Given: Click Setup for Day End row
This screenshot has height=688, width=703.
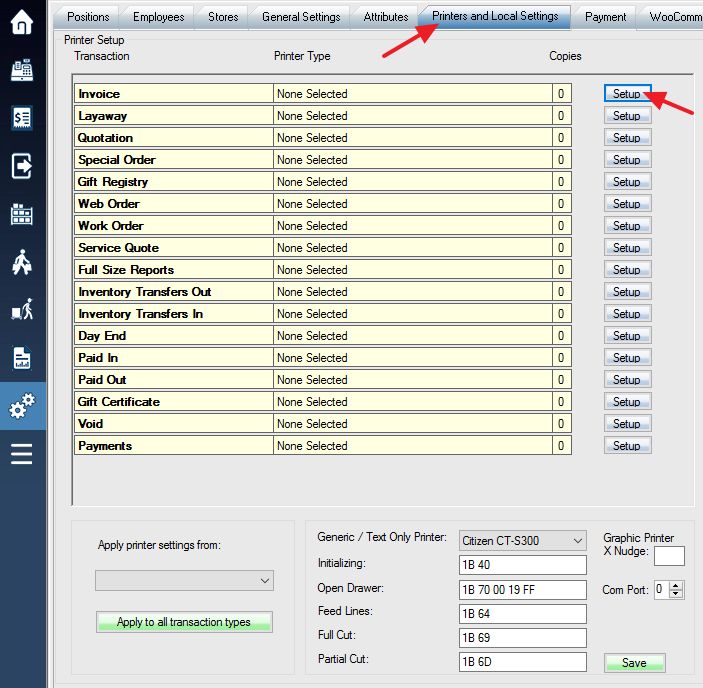Looking at the screenshot, I should [x=627, y=335].
